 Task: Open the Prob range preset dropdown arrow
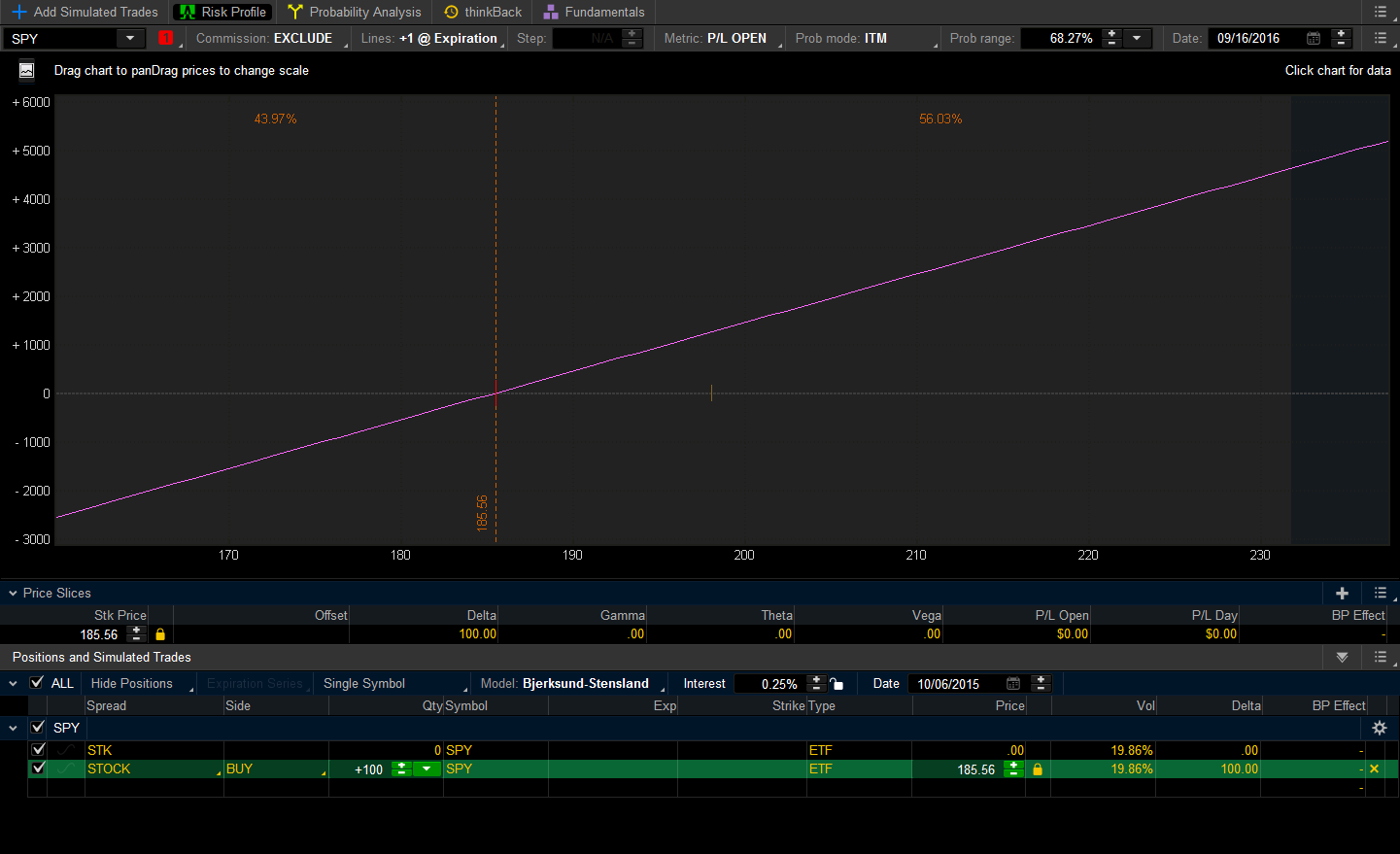tap(1137, 38)
